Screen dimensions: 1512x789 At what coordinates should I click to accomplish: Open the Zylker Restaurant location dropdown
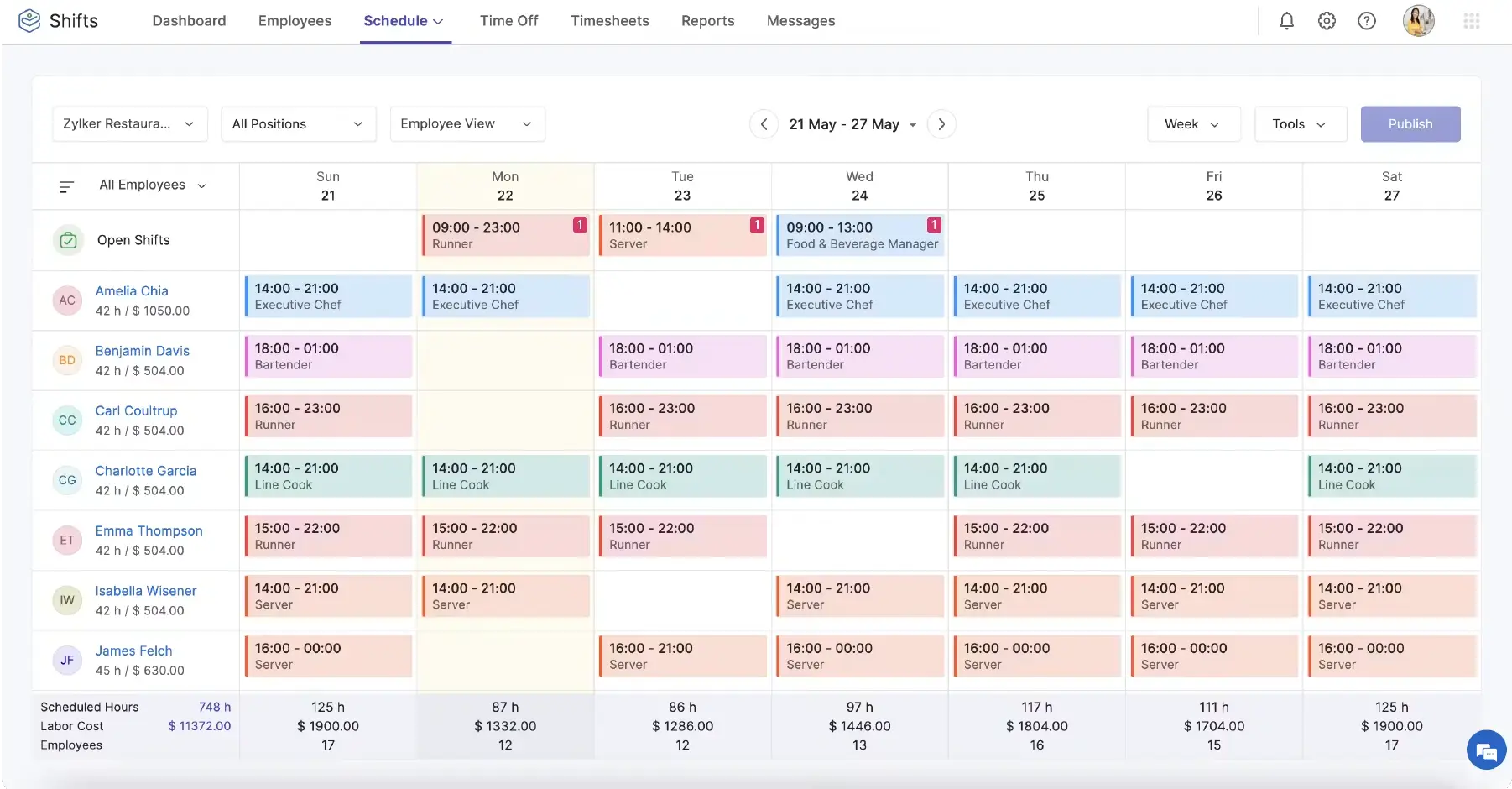tap(130, 124)
